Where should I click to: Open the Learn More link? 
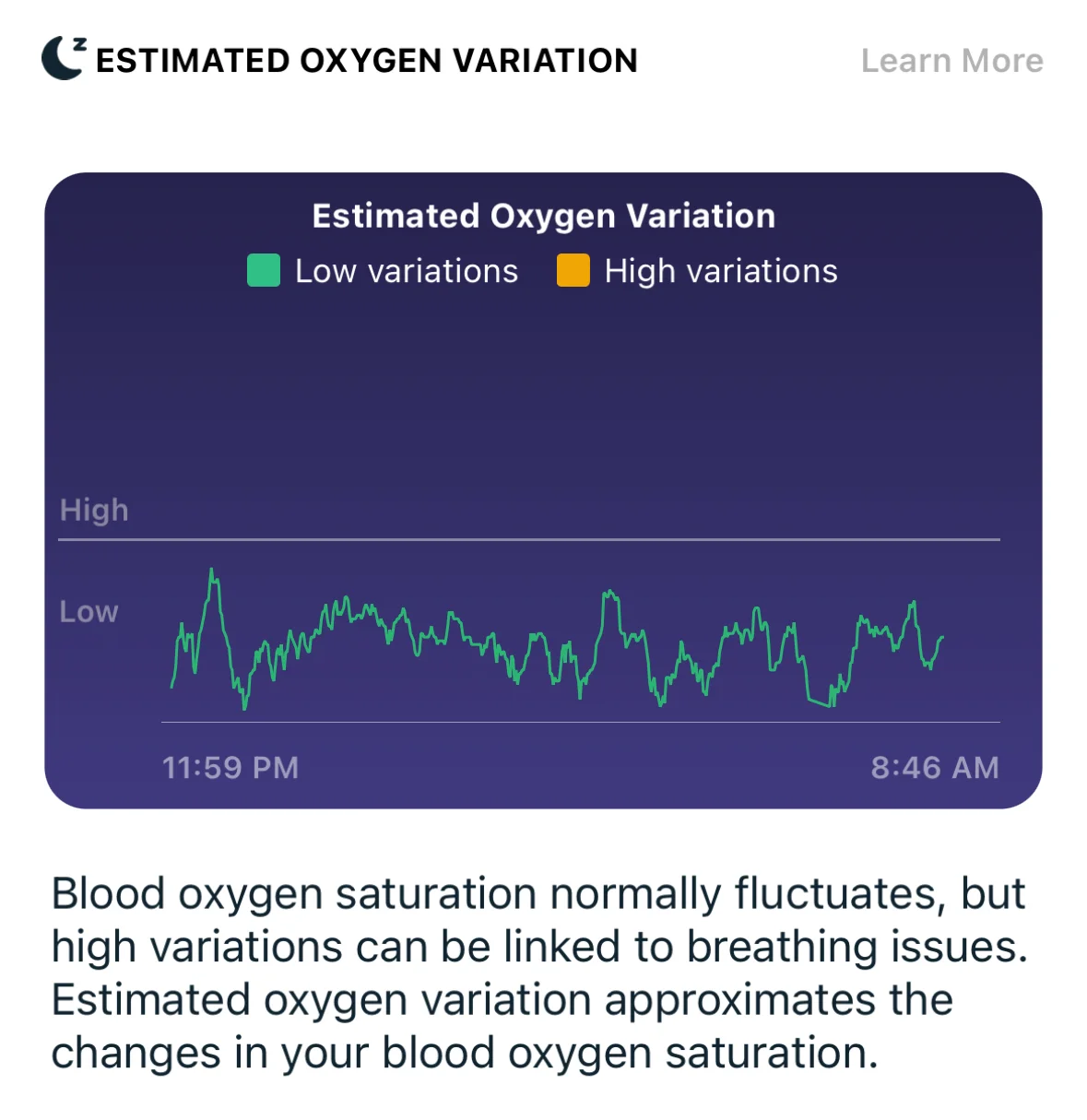point(951,61)
